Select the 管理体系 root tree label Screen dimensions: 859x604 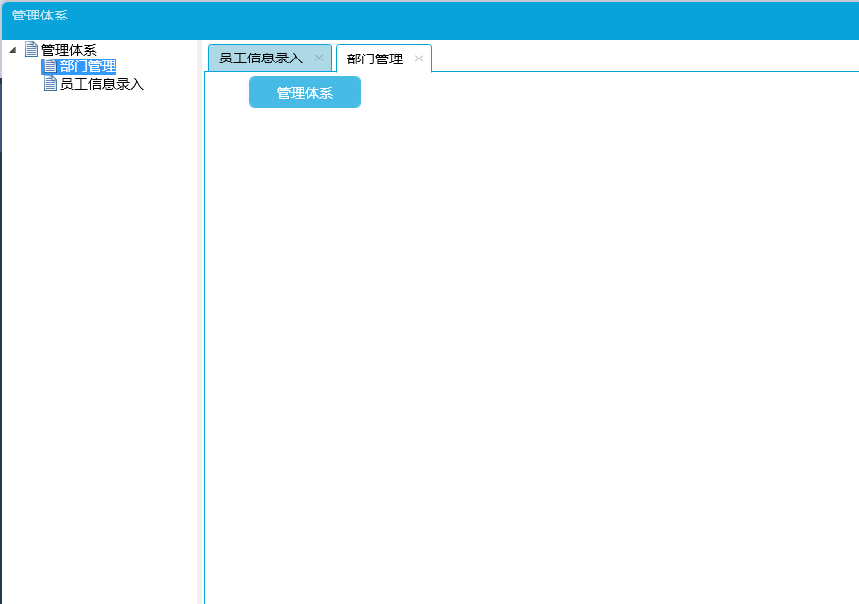tap(68, 50)
